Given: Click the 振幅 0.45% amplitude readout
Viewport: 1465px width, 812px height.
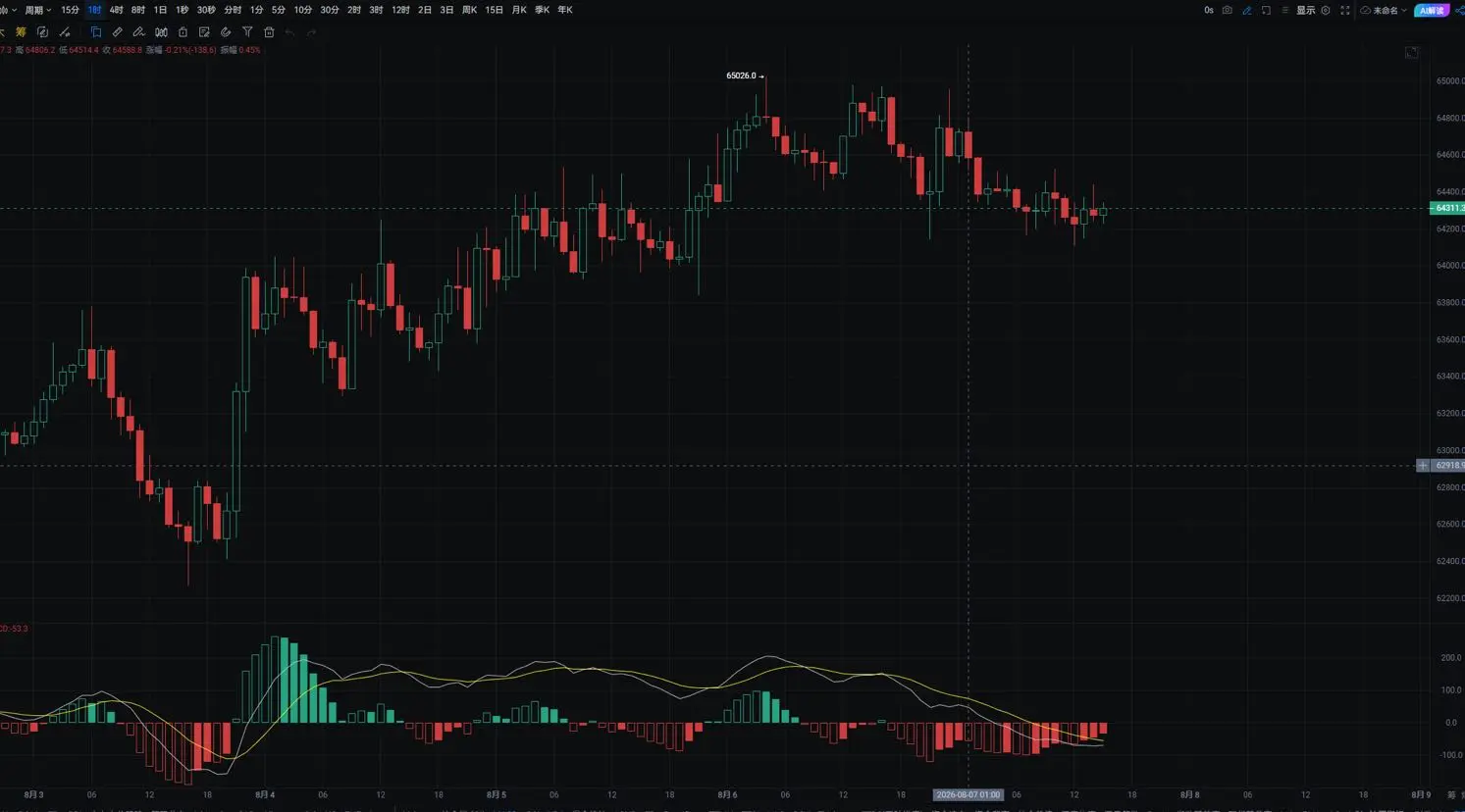Looking at the screenshot, I should [x=240, y=50].
